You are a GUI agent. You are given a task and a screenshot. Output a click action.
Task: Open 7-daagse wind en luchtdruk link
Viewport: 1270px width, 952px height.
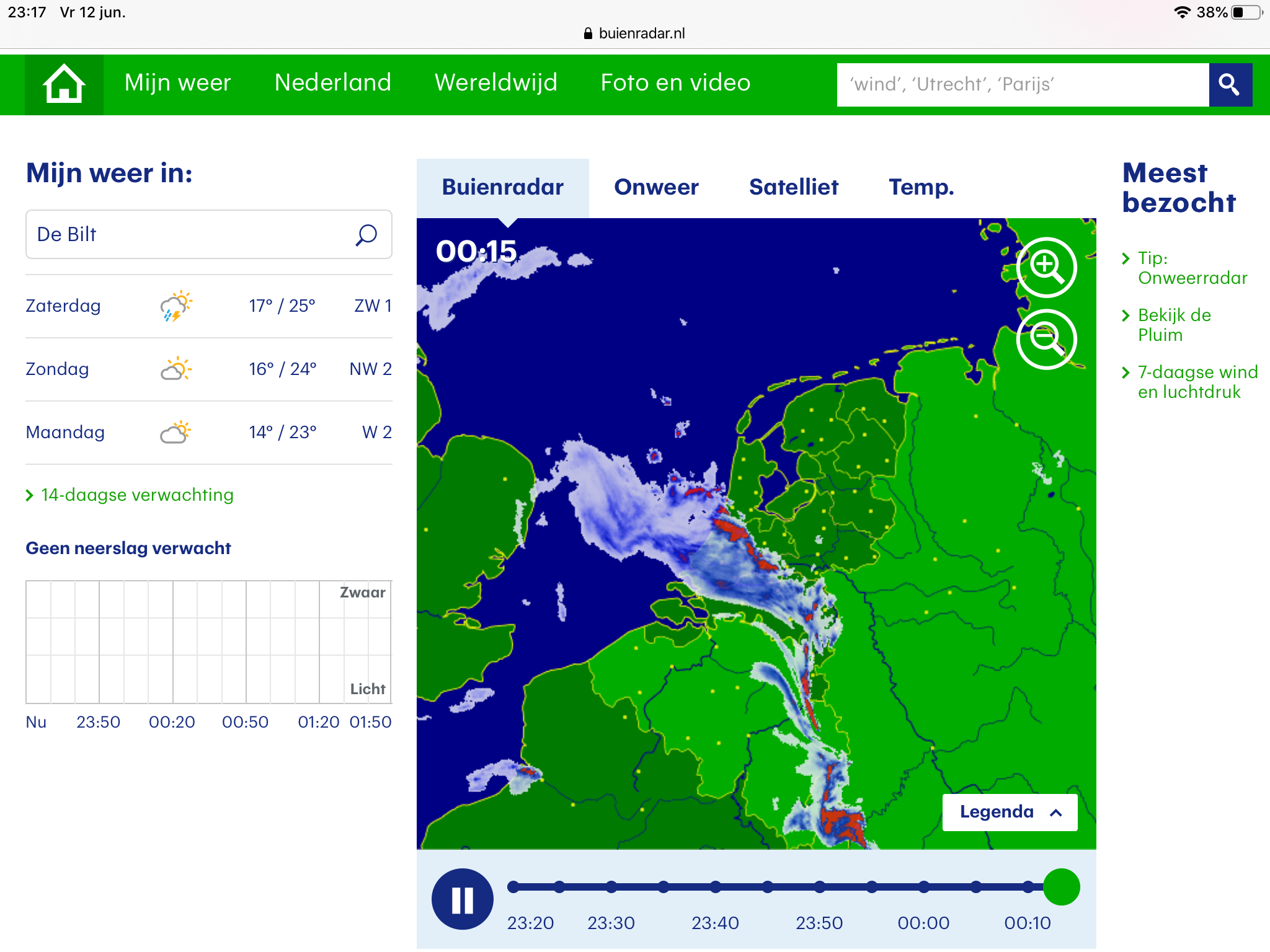(x=1197, y=382)
